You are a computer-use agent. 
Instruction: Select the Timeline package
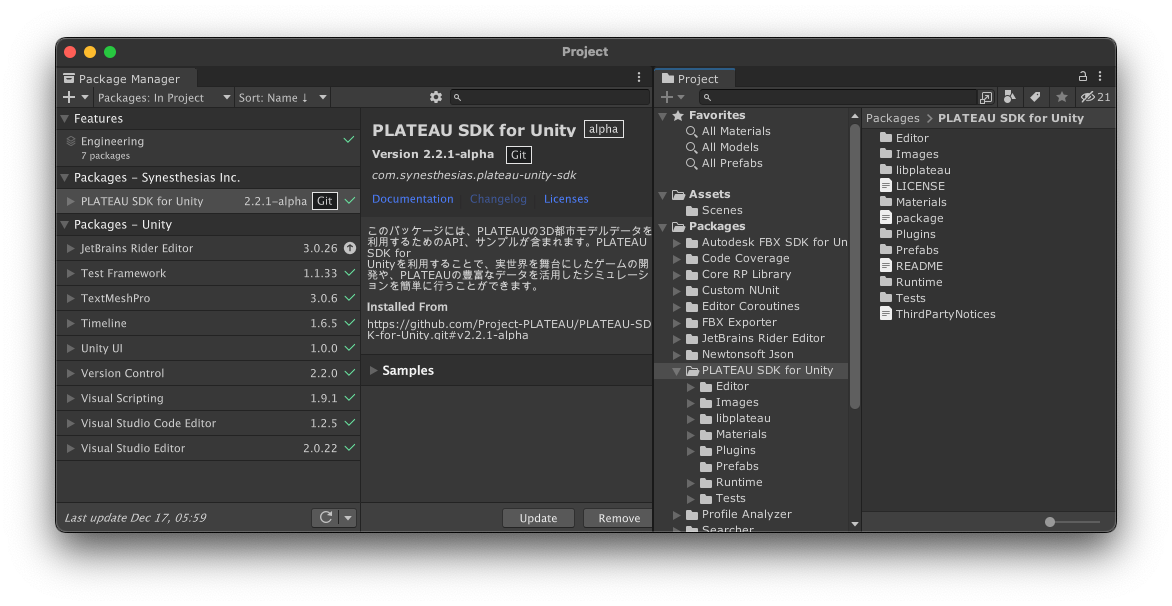[x=208, y=323]
